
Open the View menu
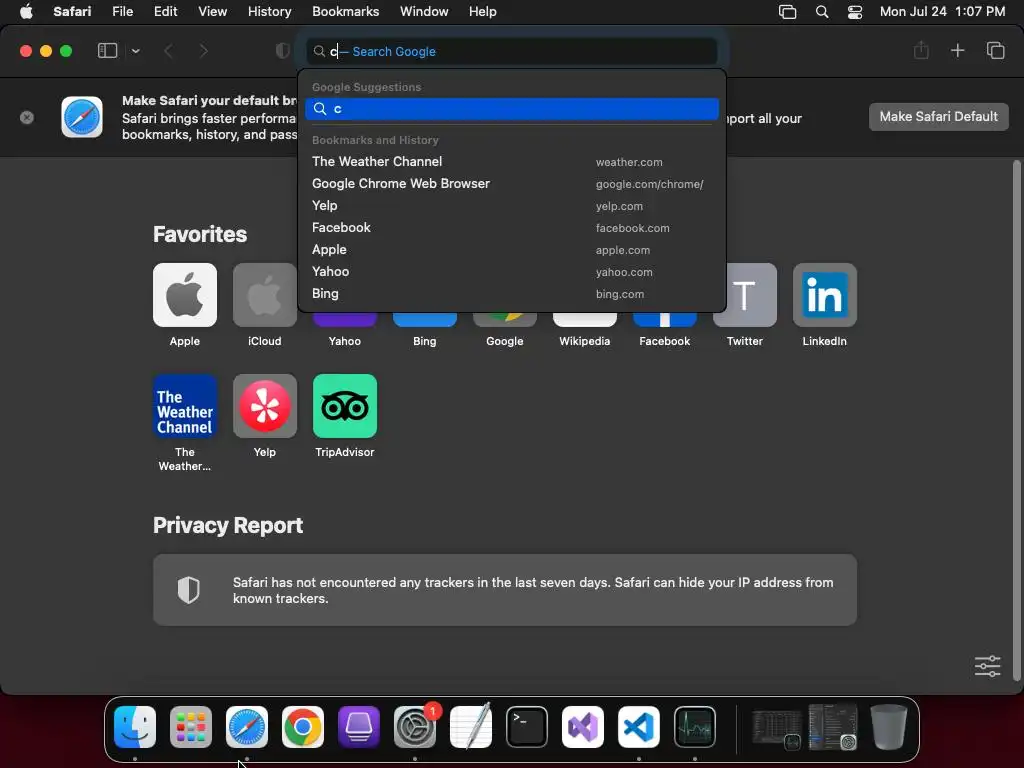(212, 11)
